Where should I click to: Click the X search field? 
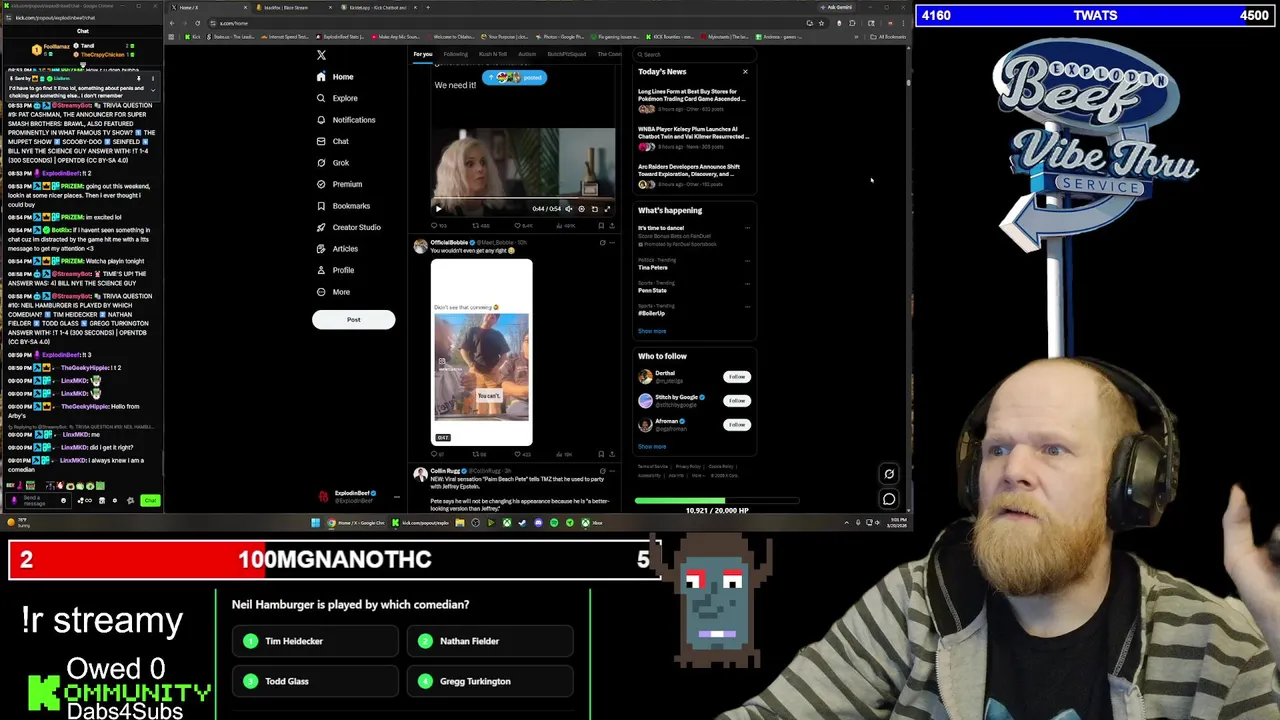tap(695, 54)
